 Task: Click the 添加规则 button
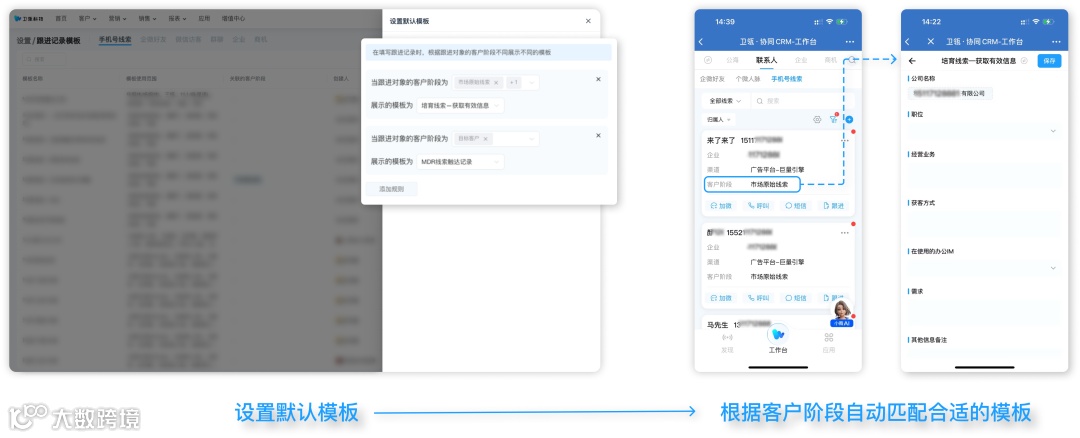click(391, 189)
